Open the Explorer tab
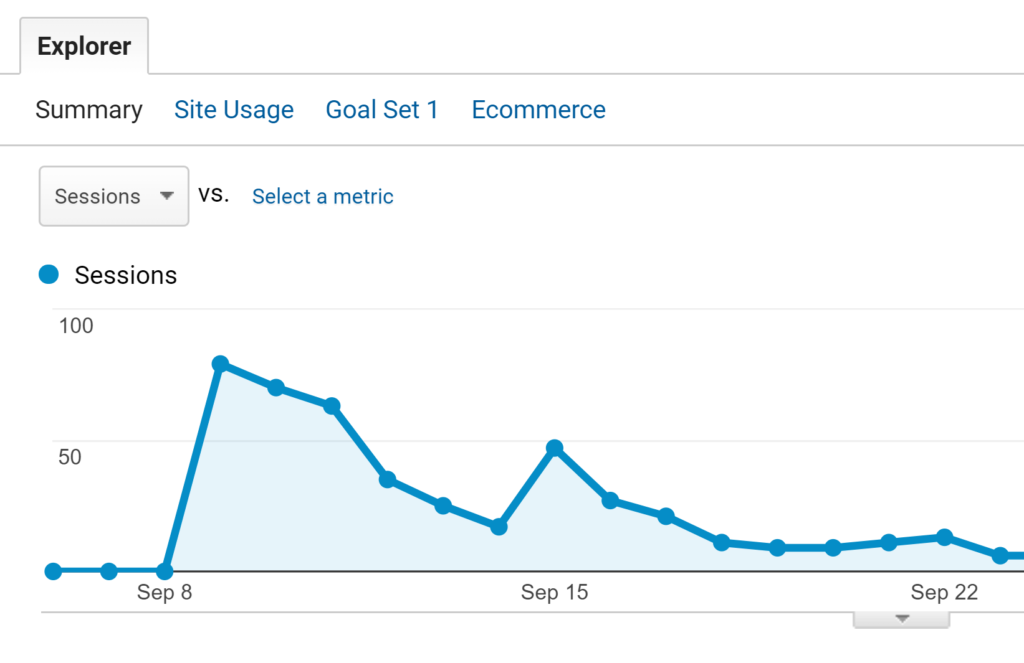The width and height of the screenshot is (1024, 663). (x=84, y=46)
